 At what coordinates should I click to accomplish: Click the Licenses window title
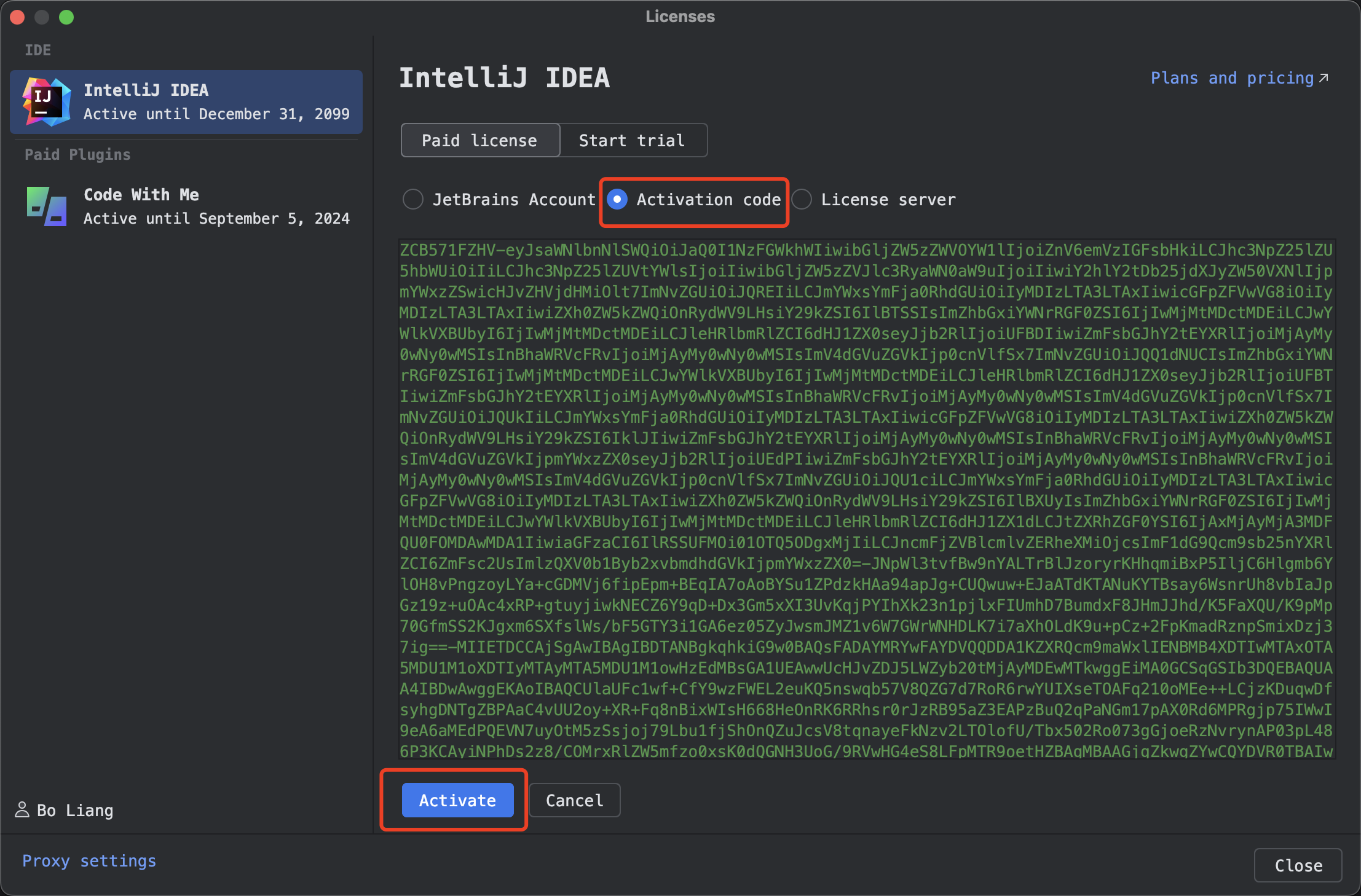coord(680,17)
